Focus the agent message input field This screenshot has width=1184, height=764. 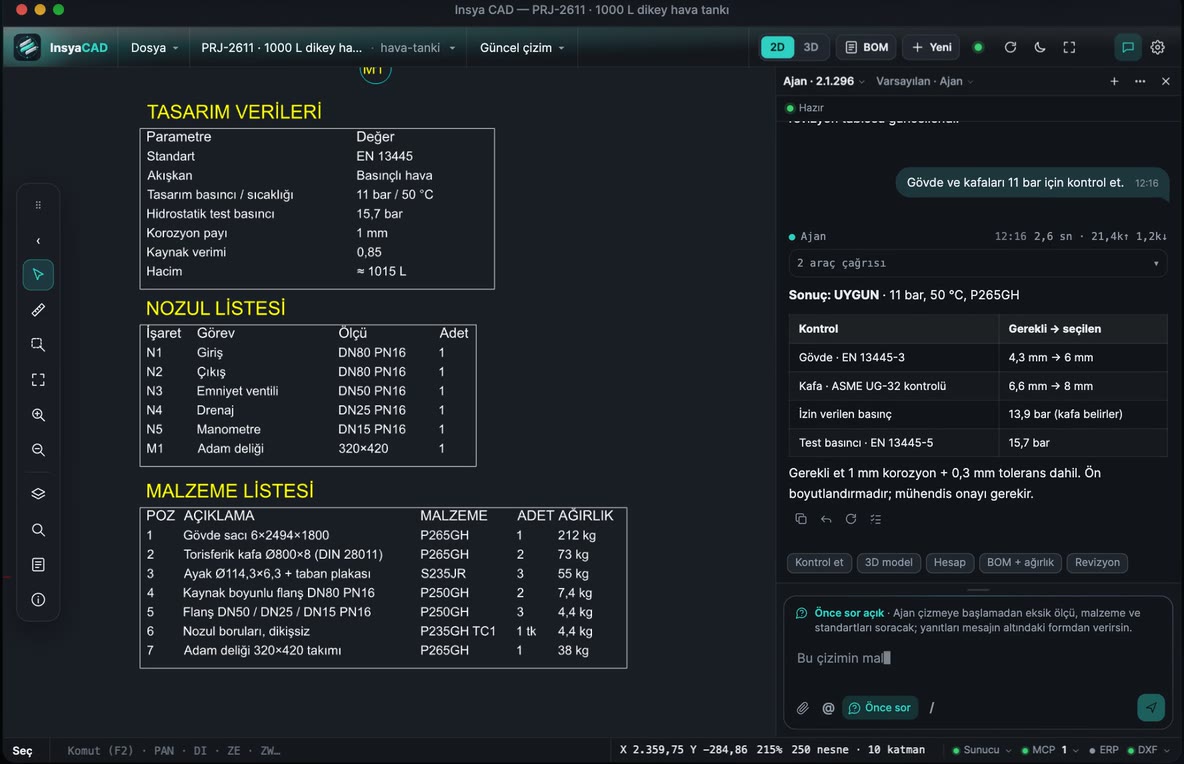coord(977,659)
